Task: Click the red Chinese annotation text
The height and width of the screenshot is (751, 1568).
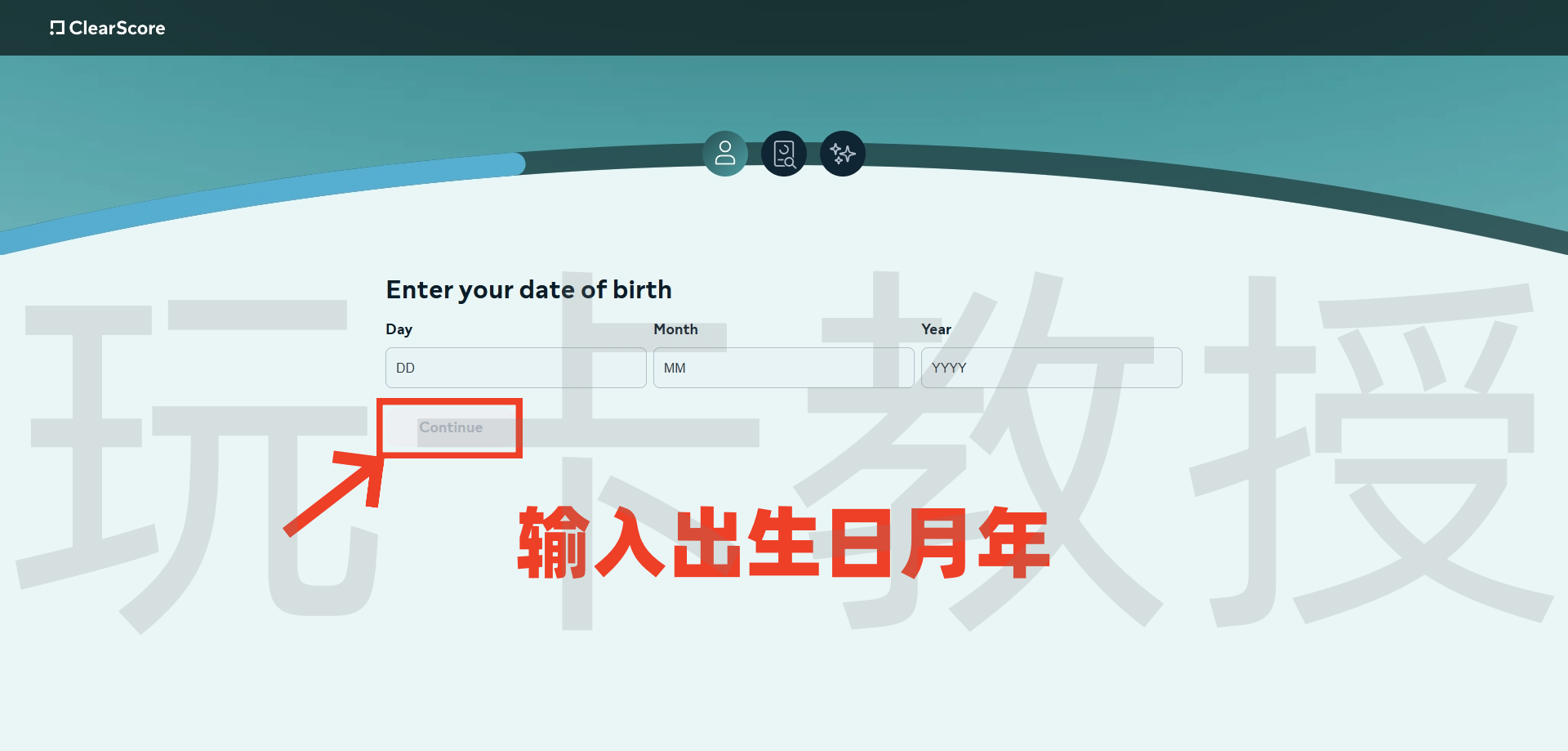Action: [x=783, y=542]
